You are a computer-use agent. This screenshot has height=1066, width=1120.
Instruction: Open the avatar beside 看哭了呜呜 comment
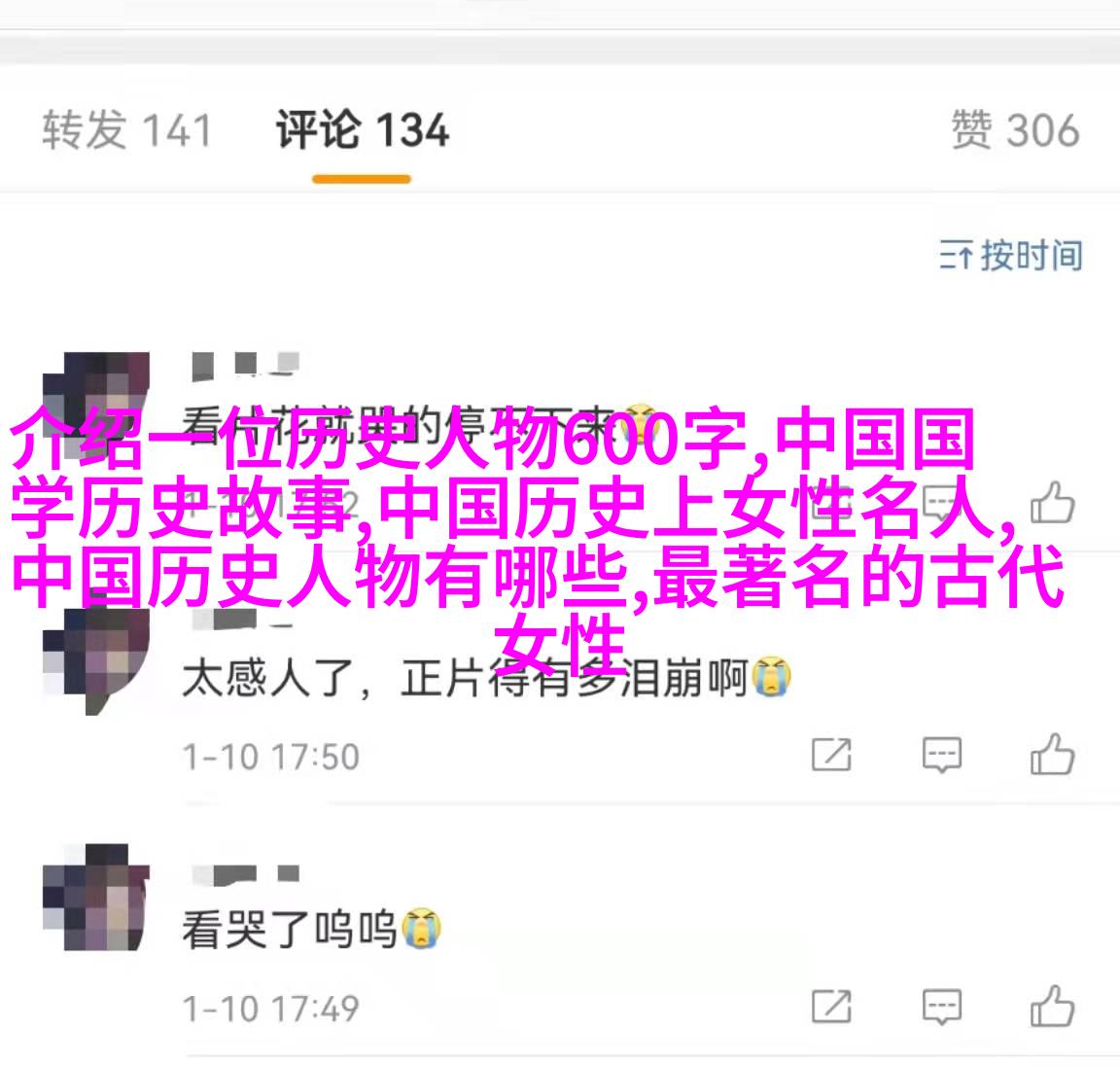pos(95,898)
